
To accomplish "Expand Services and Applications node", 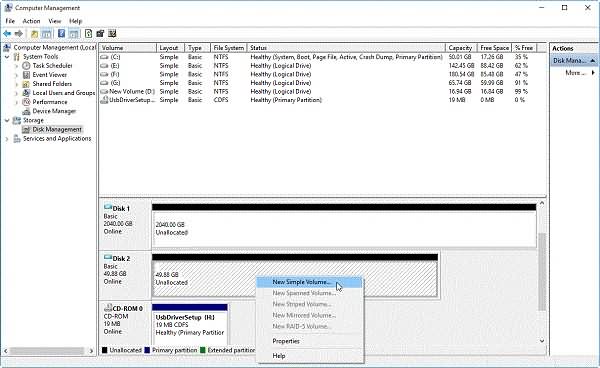I will tap(7, 139).
